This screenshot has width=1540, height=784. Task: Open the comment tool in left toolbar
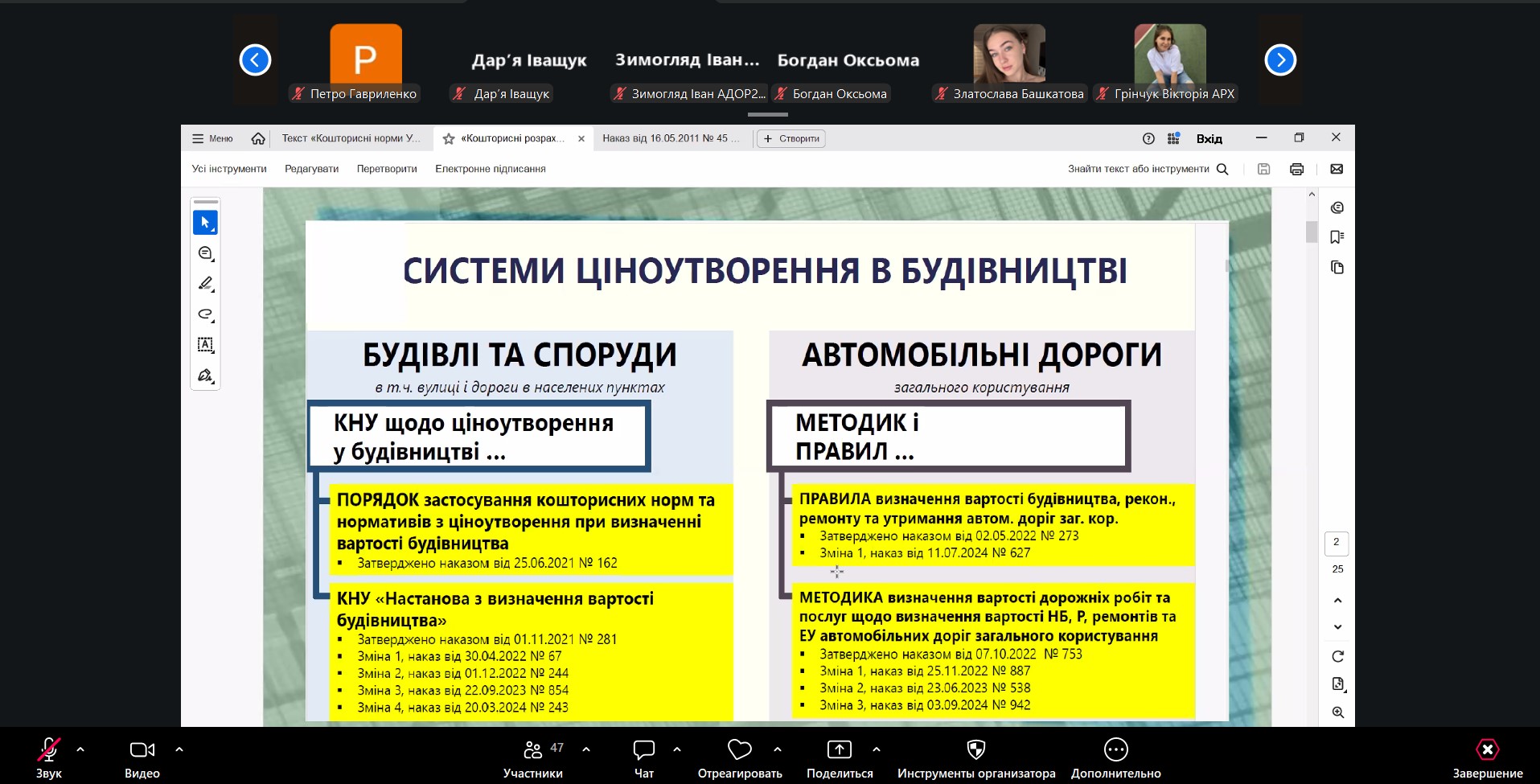coord(205,253)
